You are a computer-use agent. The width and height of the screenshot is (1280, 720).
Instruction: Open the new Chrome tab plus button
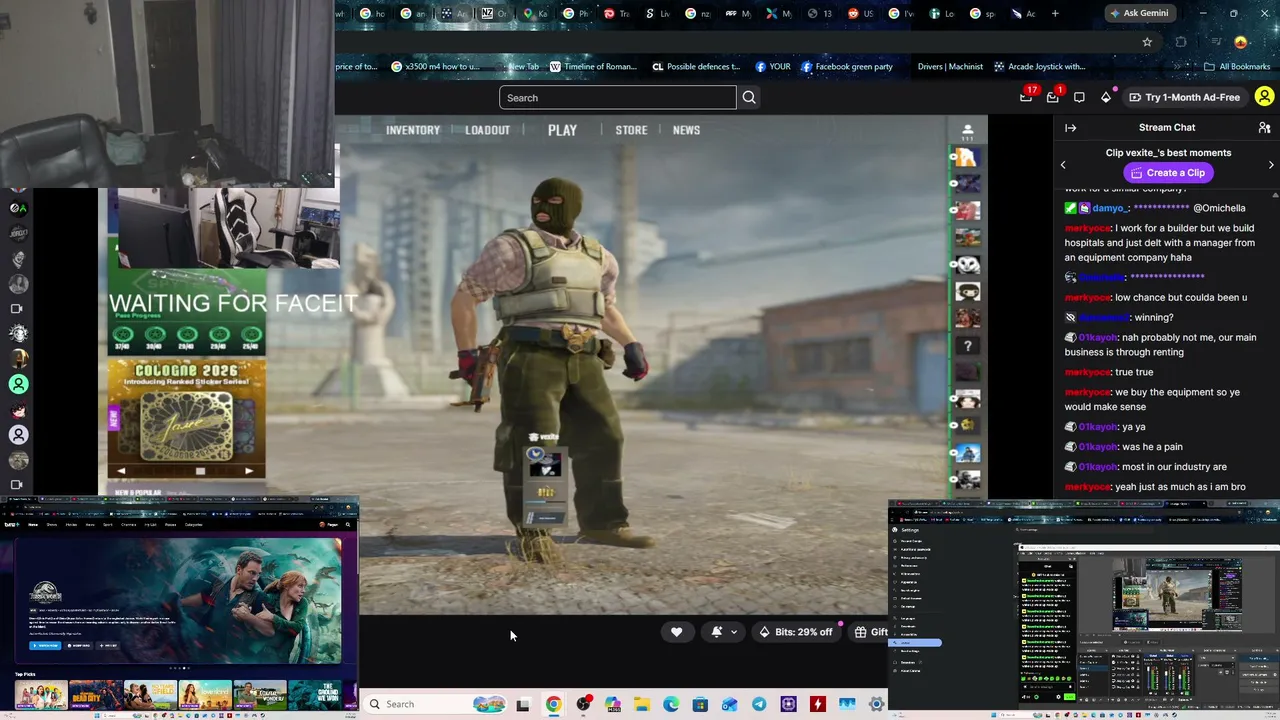coord(1055,14)
